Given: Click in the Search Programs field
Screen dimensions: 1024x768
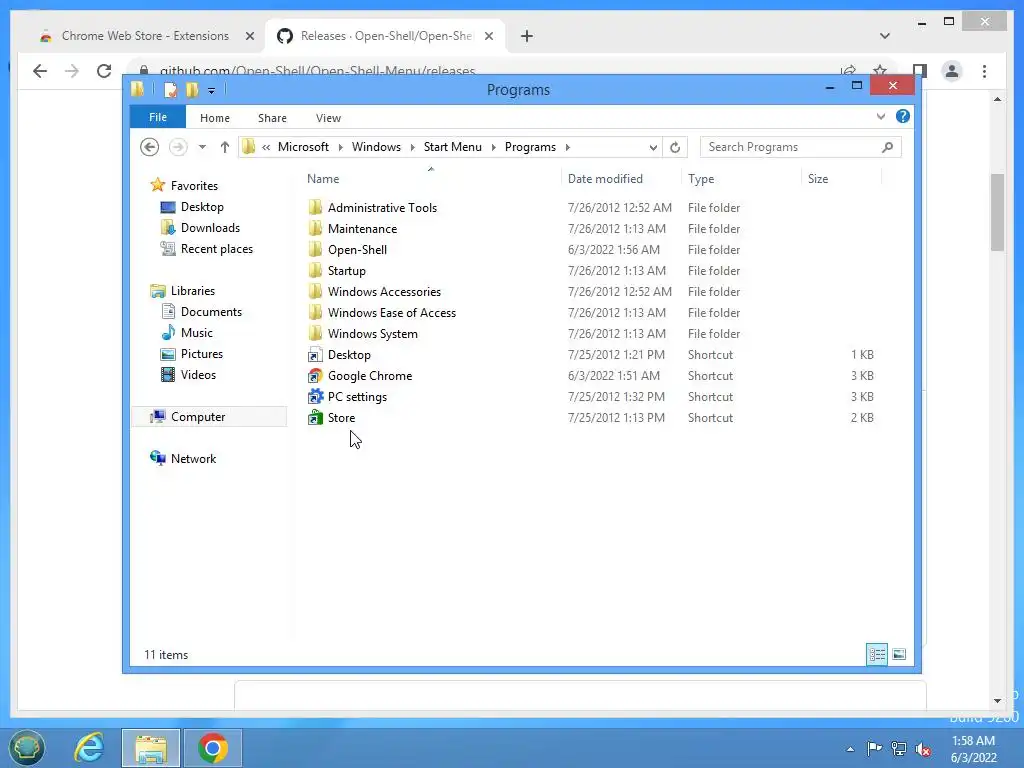Looking at the screenshot, I should click(801, 147).
